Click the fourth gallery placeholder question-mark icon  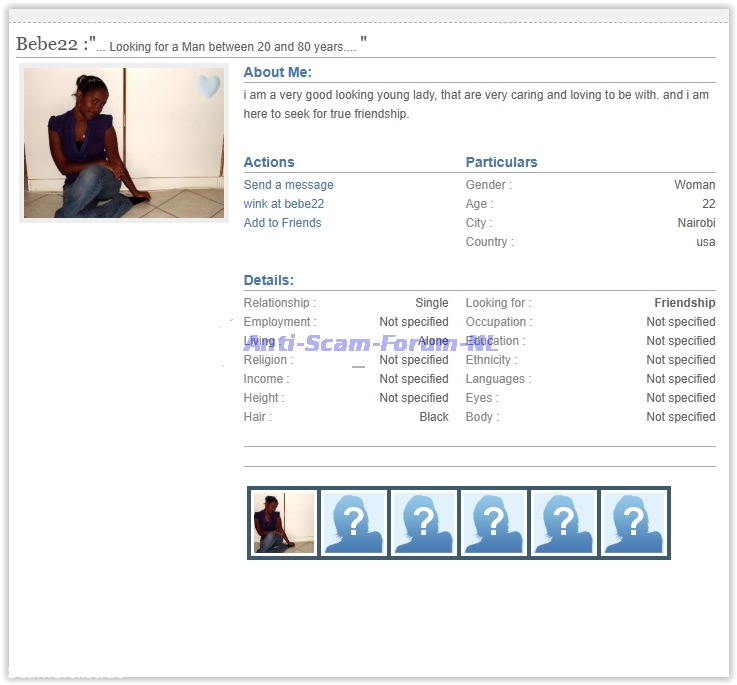(x=494, y=523)
